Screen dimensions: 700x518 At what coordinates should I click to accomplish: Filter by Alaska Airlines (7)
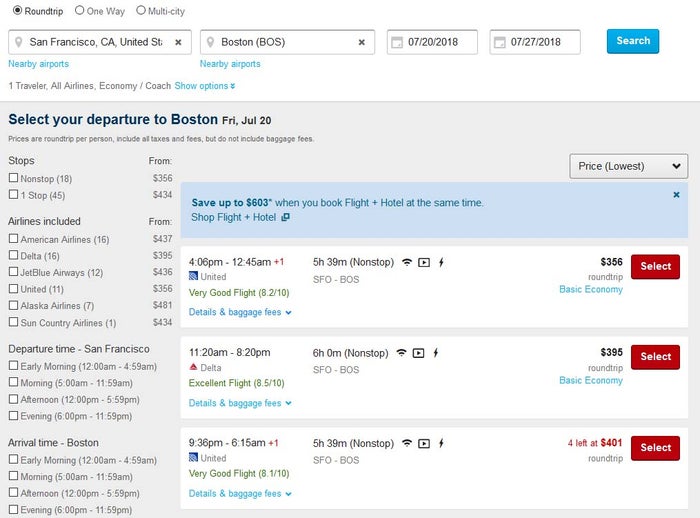(13, 305)
